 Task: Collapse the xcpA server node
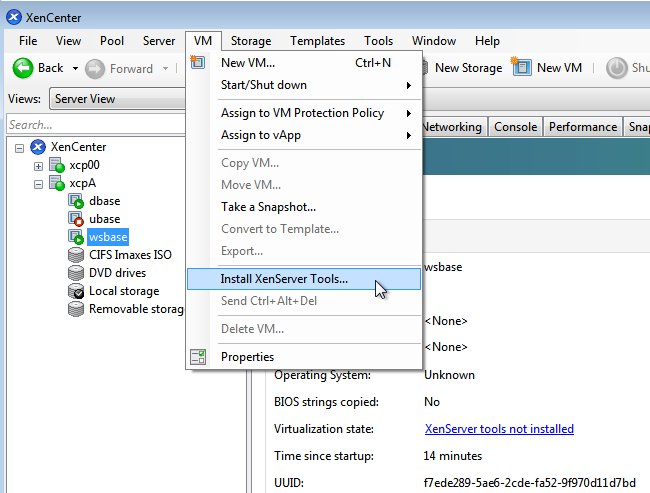pyautogui.click(x=38, y=185)
